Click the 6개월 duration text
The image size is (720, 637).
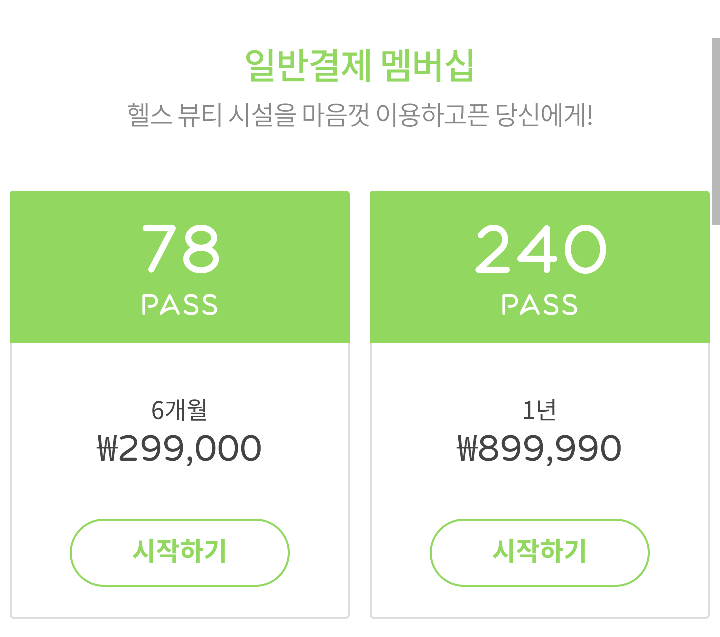tap(179, 410)
